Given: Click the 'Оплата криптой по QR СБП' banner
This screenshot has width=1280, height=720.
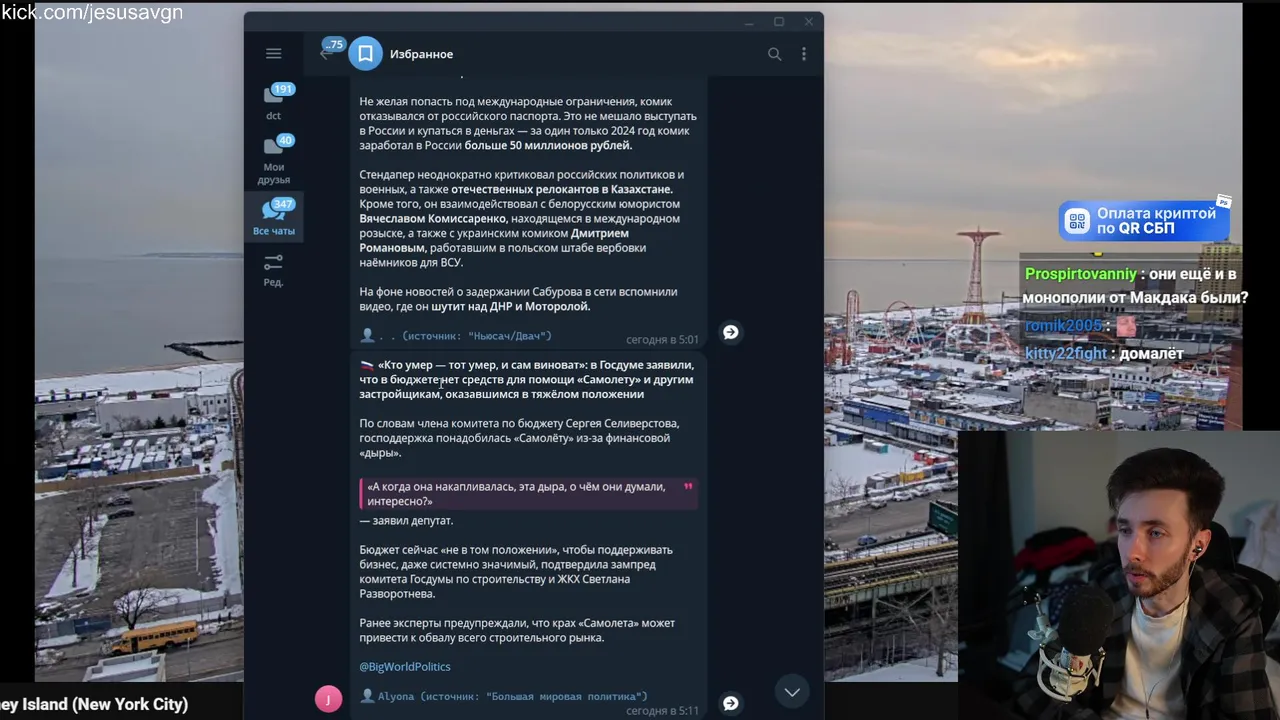Looking at the screenshot, I should pos(1144,221).
